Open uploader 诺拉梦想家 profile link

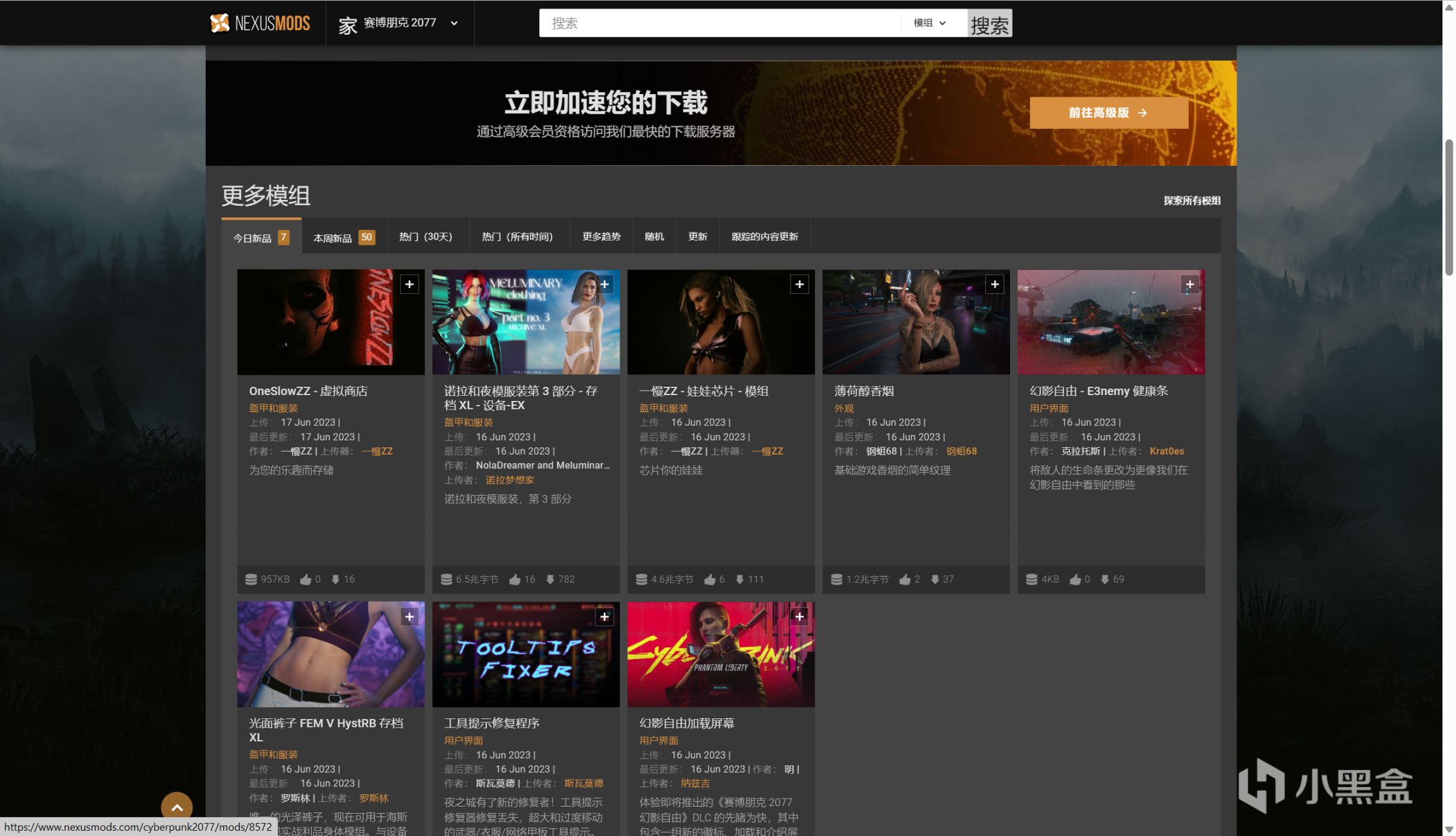click(510, 480)
